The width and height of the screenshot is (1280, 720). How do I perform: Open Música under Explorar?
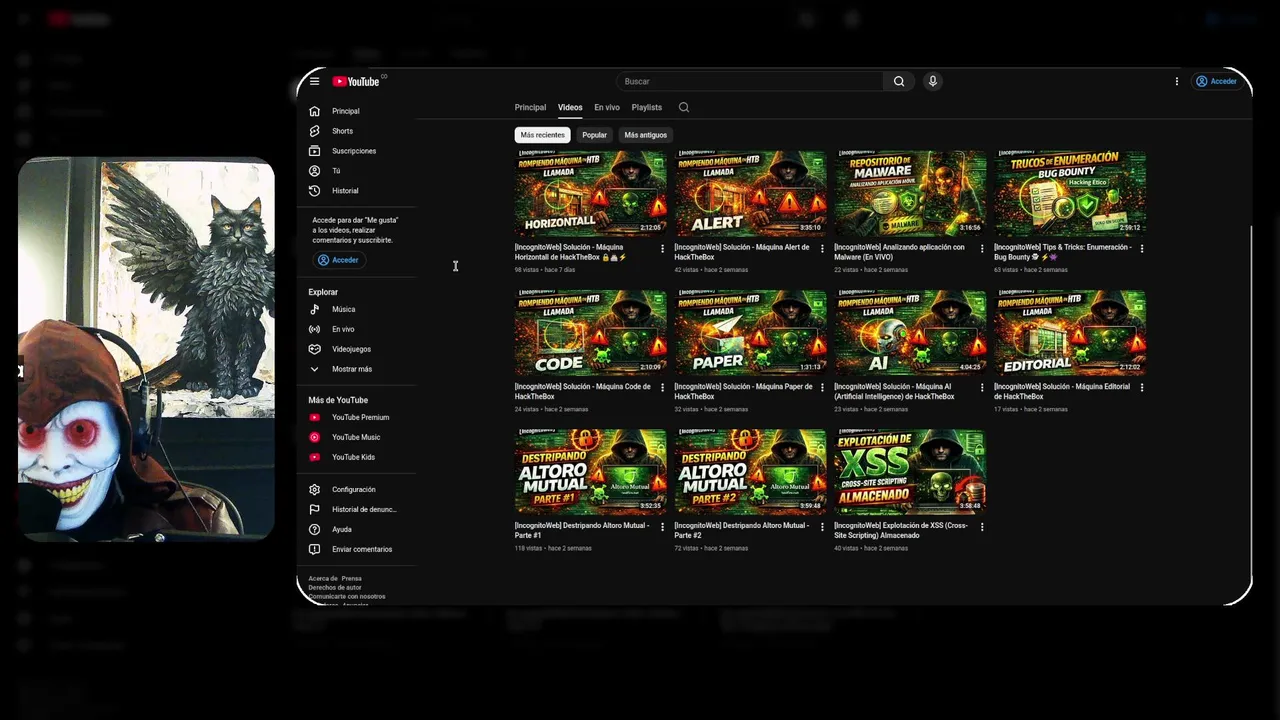(x=356, y=309)
